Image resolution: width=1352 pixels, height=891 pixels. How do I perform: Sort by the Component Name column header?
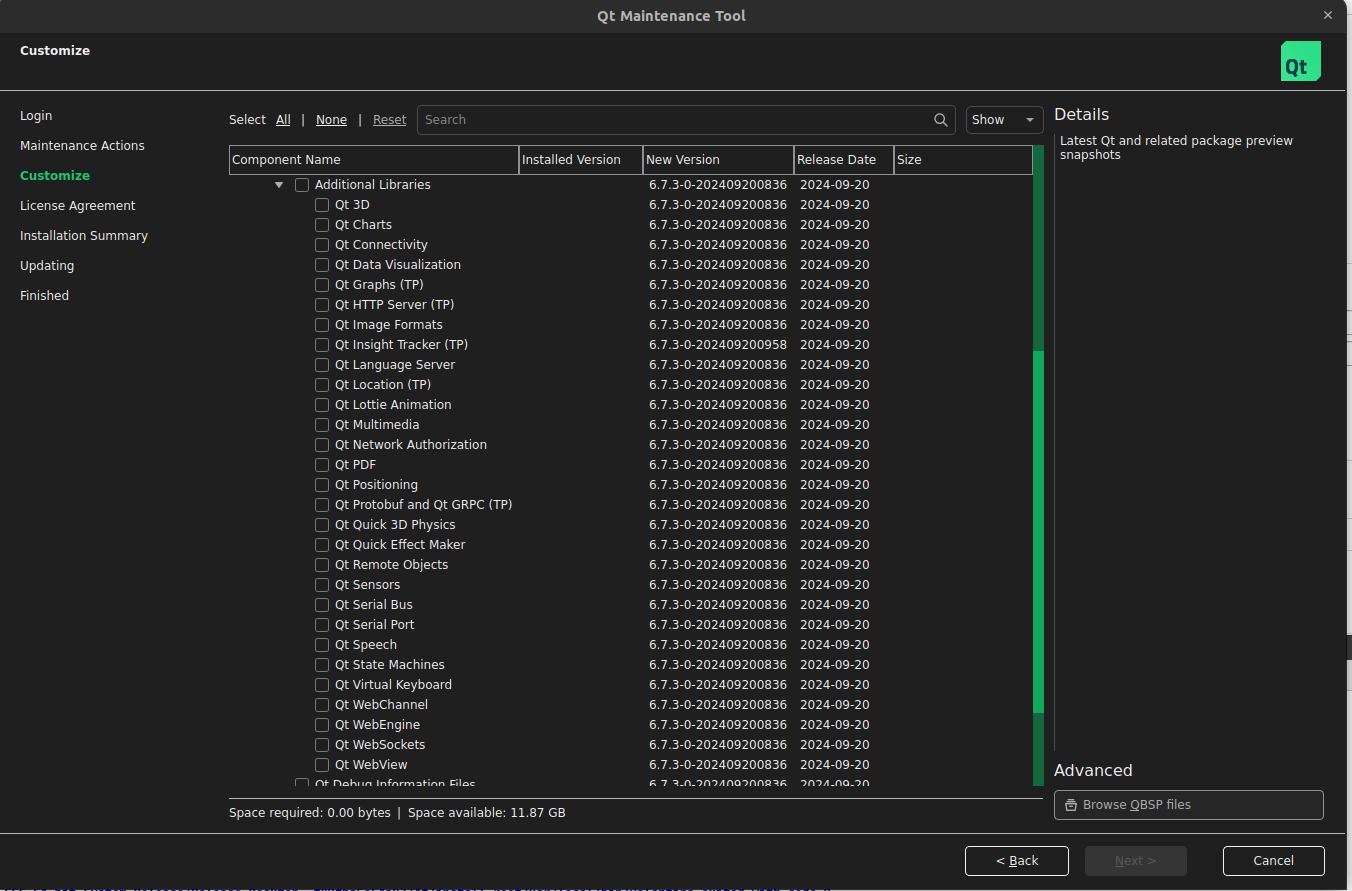(x=373, y=160)
